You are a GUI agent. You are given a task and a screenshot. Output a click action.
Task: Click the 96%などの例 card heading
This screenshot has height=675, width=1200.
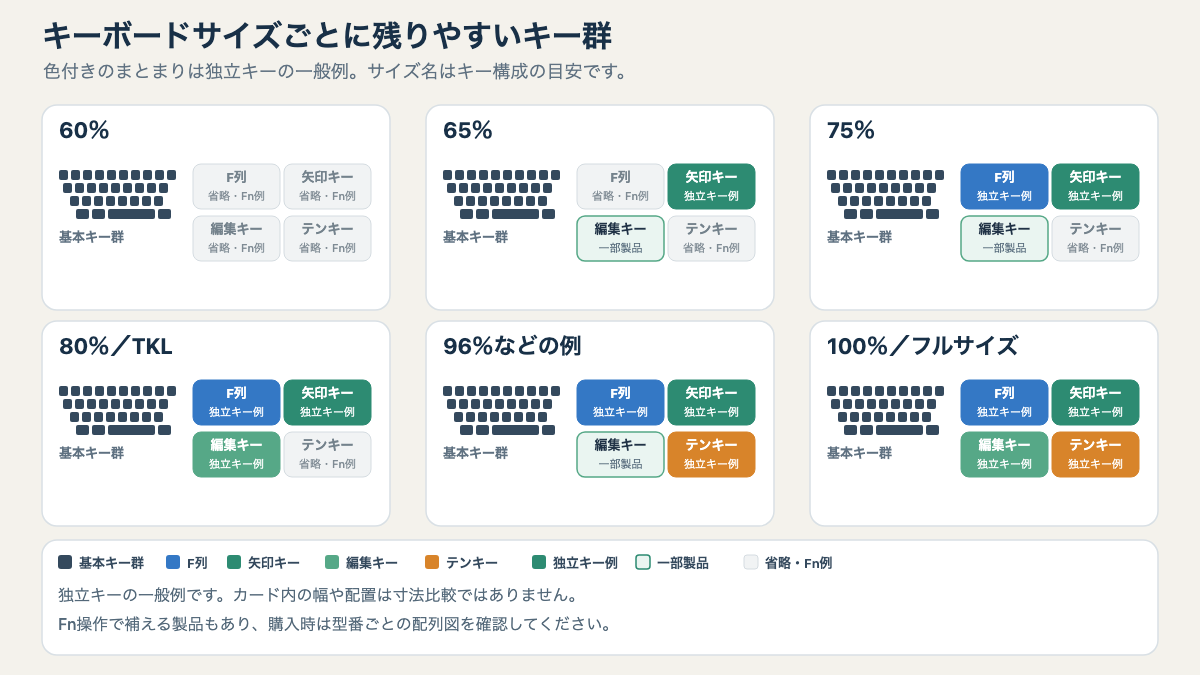coord(512,346)
